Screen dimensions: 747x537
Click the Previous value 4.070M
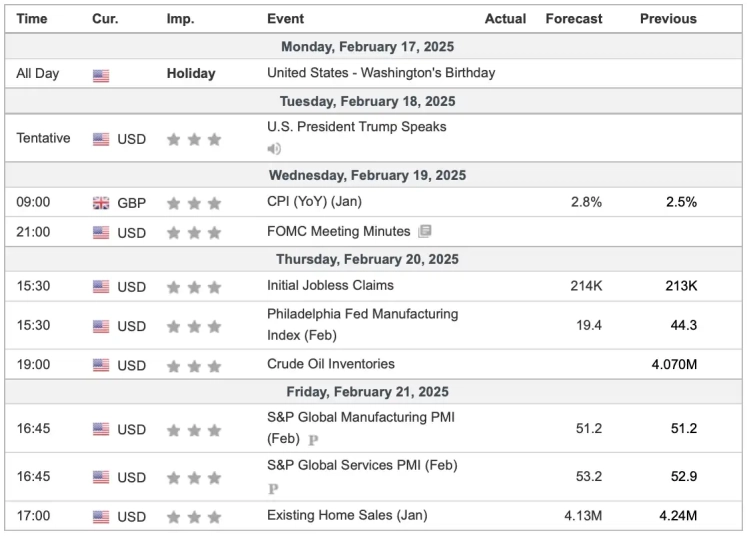point(674,365)
